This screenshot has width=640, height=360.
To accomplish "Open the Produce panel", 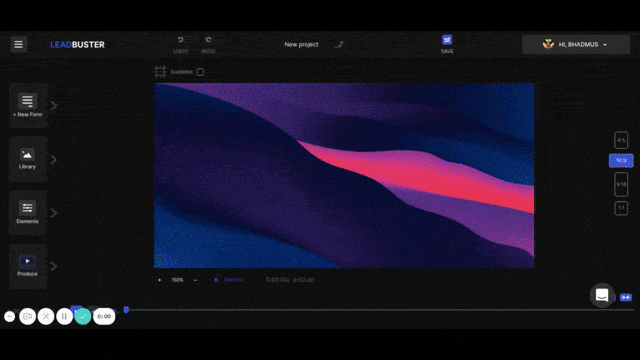I will (x=27, y=266).
